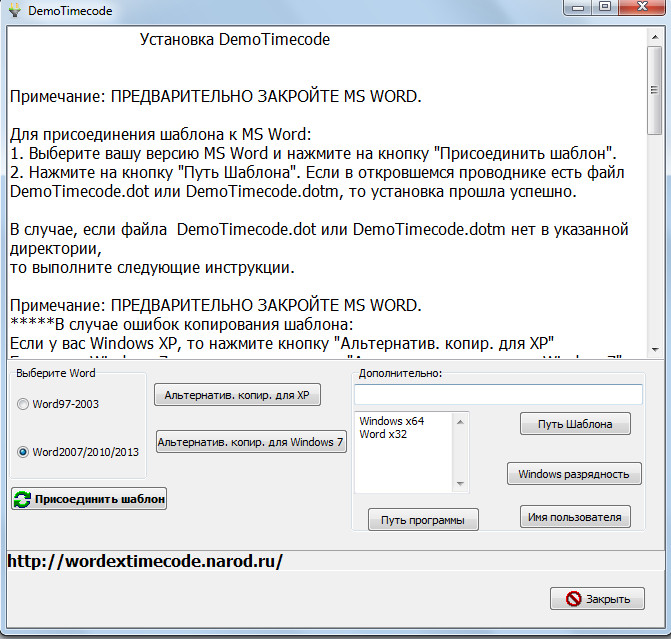Click the 'Путь программы' button
Viewport: 671px width, 639px height.
tap(423, 520)
